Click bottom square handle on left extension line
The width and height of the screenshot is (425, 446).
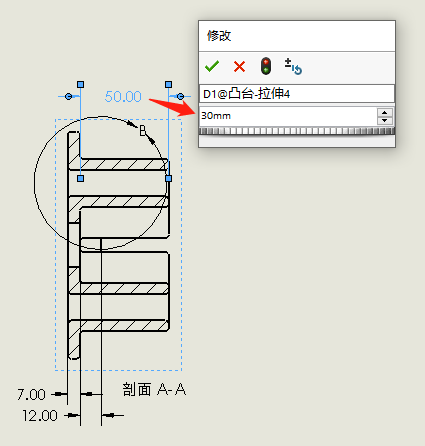80,179
